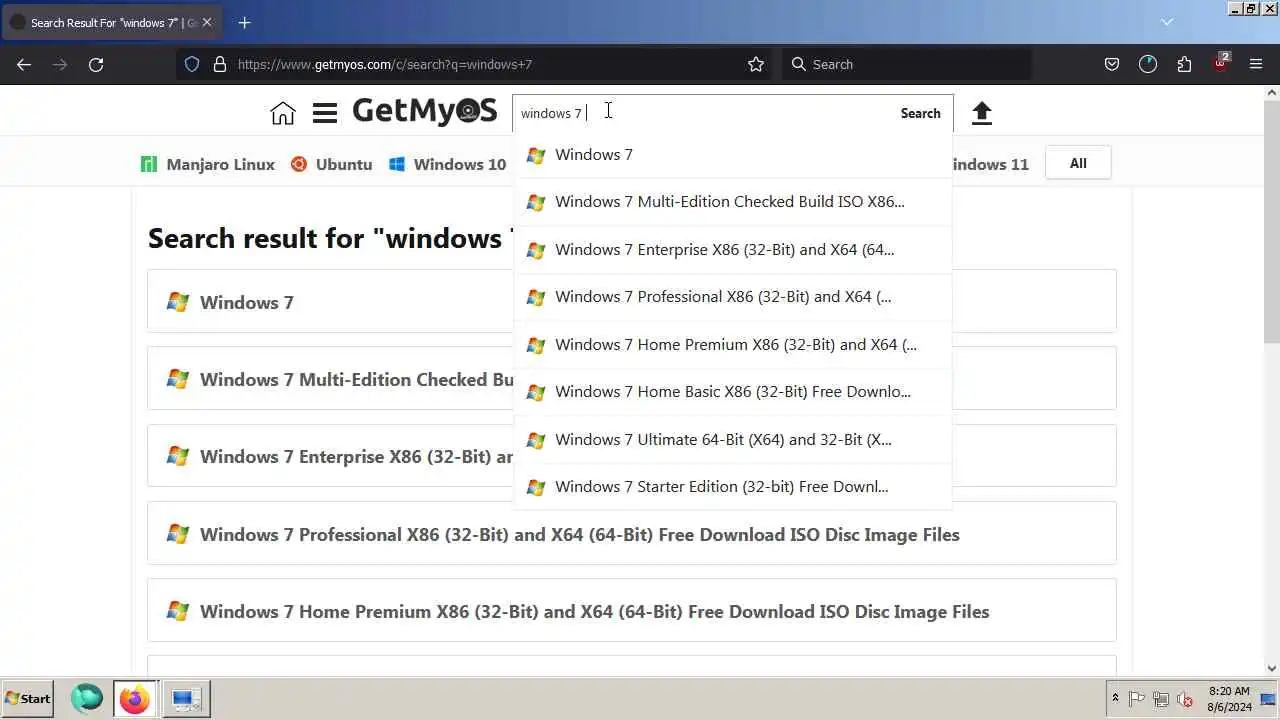This screenshot has height=720, width=1280.
Task: Open the hamburger menu beside GetMyOS logo
Action: point(325,113)
